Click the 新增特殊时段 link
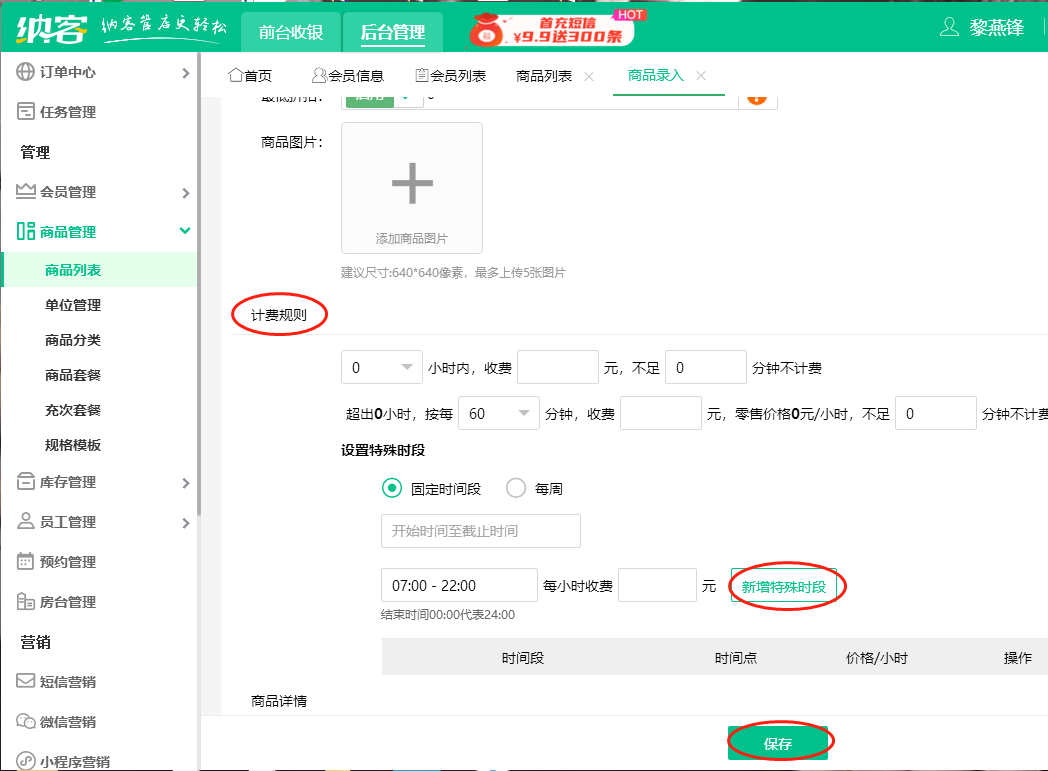Image resolution: width=1048 pixels, height=771 pixels. 785,586
